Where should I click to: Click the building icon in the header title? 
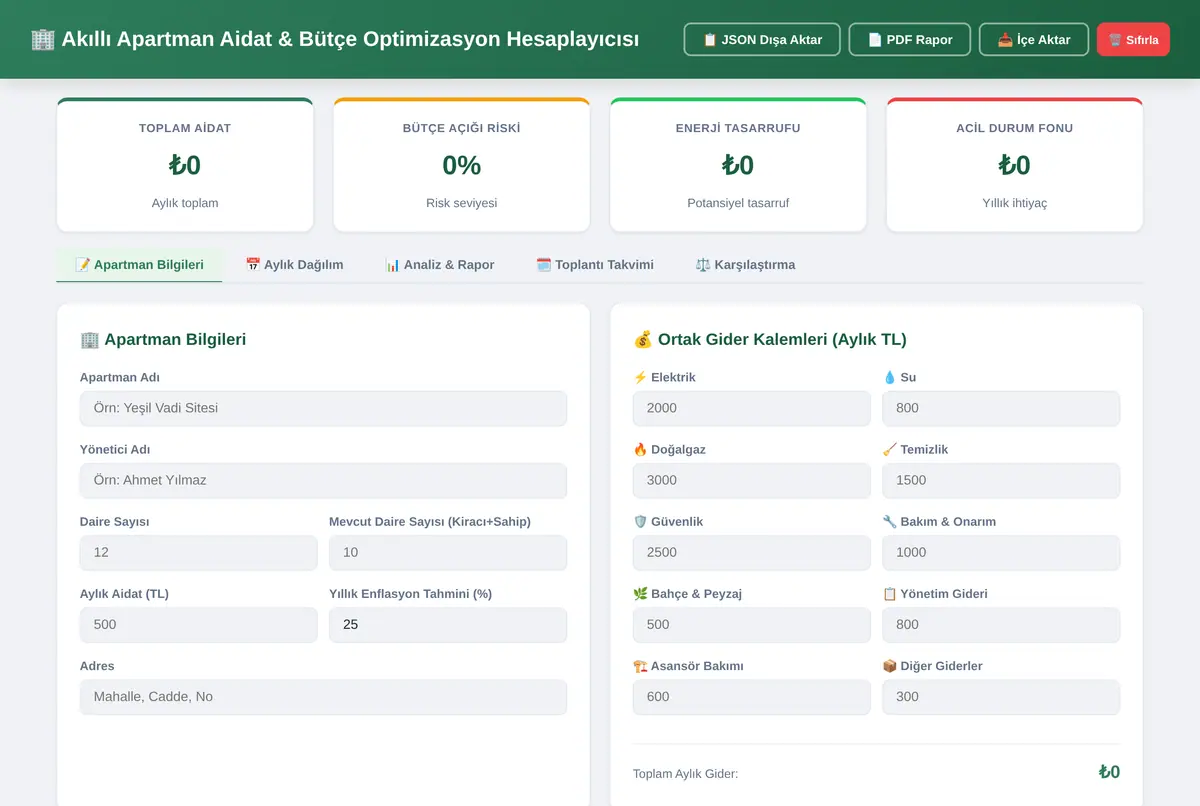(43, 39)
